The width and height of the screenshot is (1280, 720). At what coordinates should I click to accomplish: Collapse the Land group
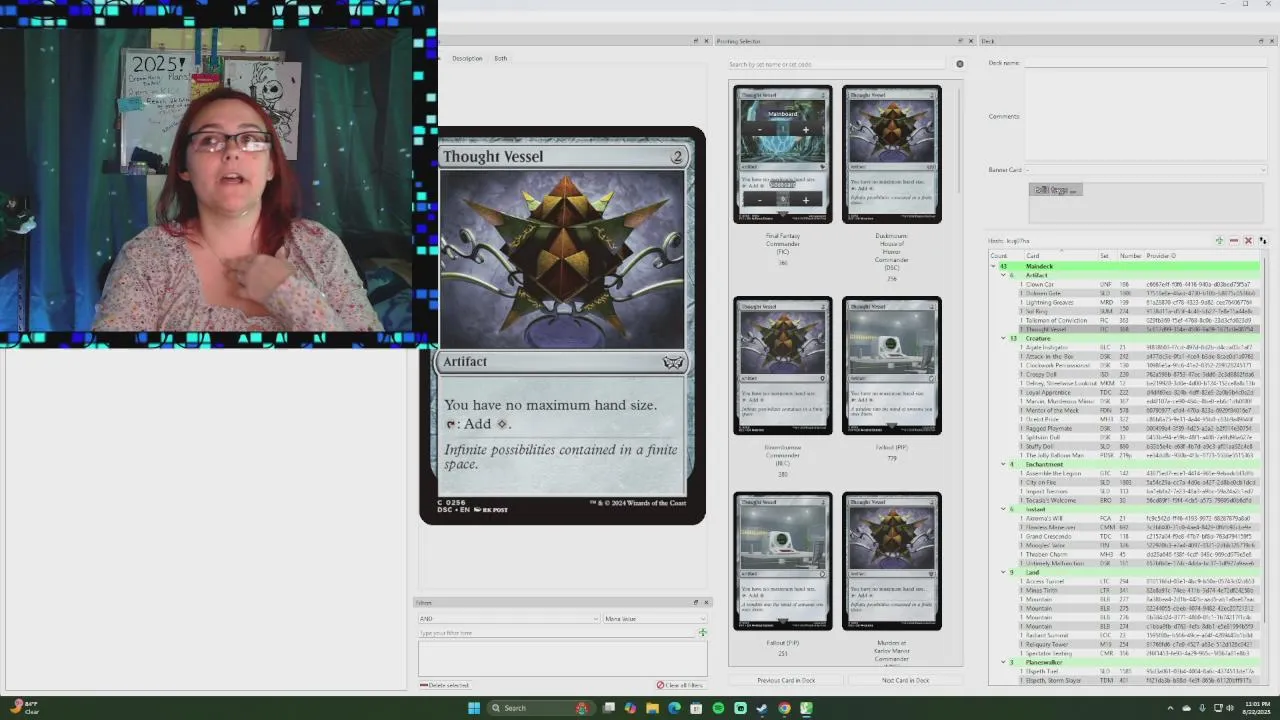(x=1003, y=572)
